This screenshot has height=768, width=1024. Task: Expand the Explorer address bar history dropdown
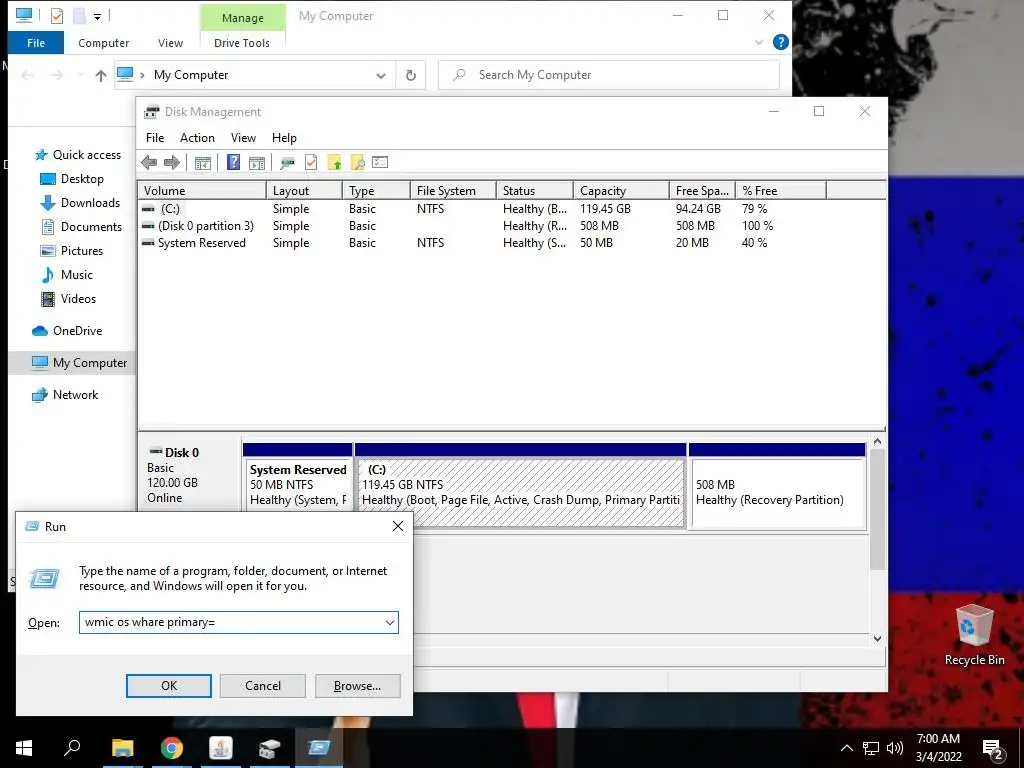coord(381,76)
